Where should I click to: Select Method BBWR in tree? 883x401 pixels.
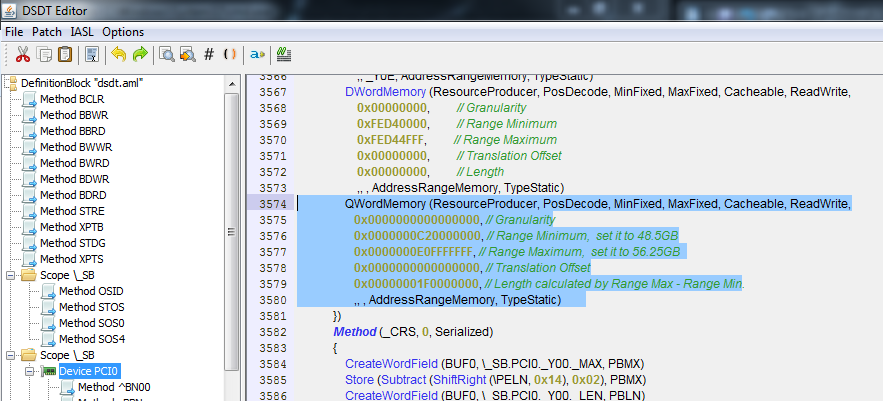(x=74, y=115)
